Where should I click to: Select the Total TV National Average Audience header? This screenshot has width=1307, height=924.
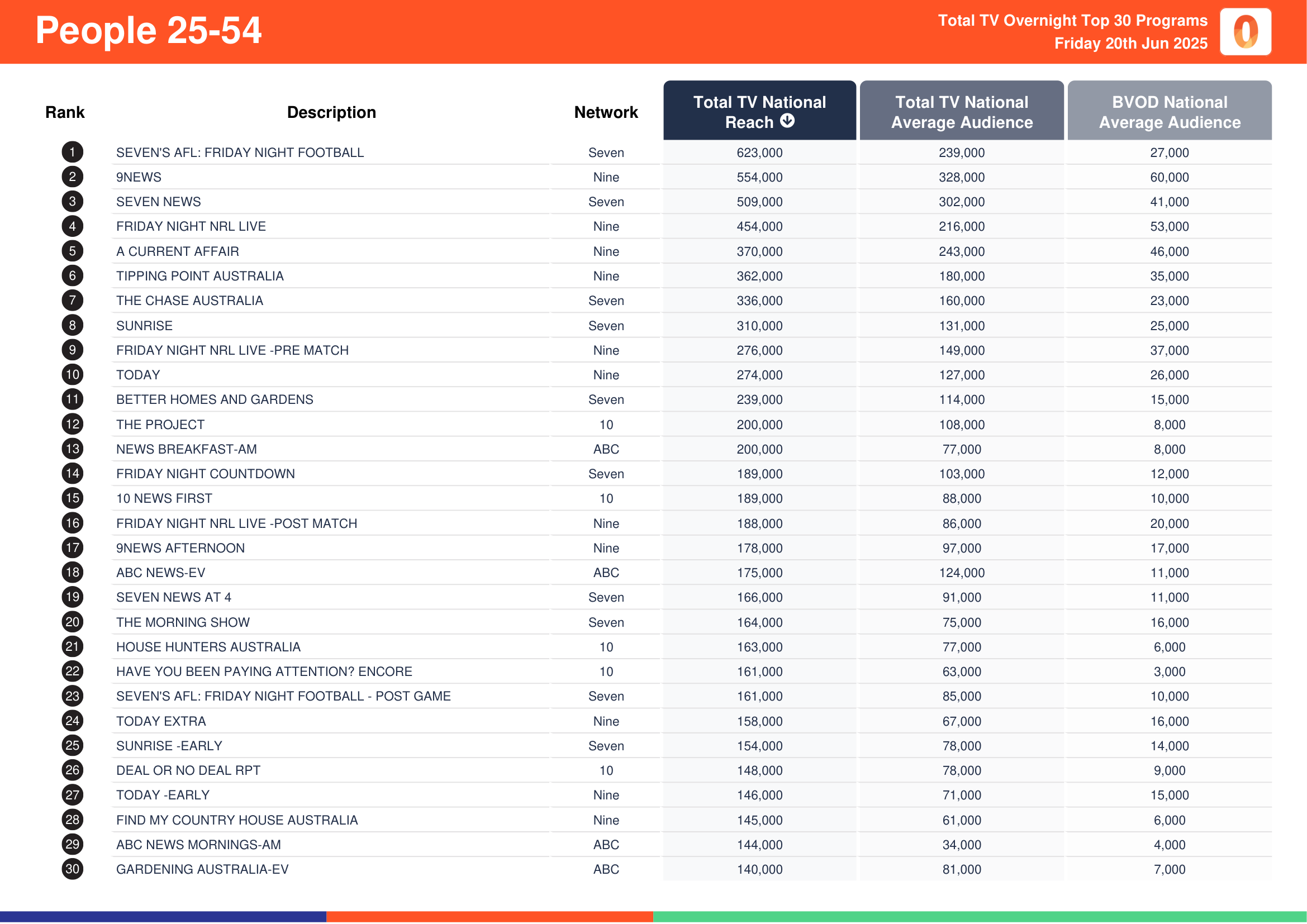pyautogui.click(x=962, y=111)
